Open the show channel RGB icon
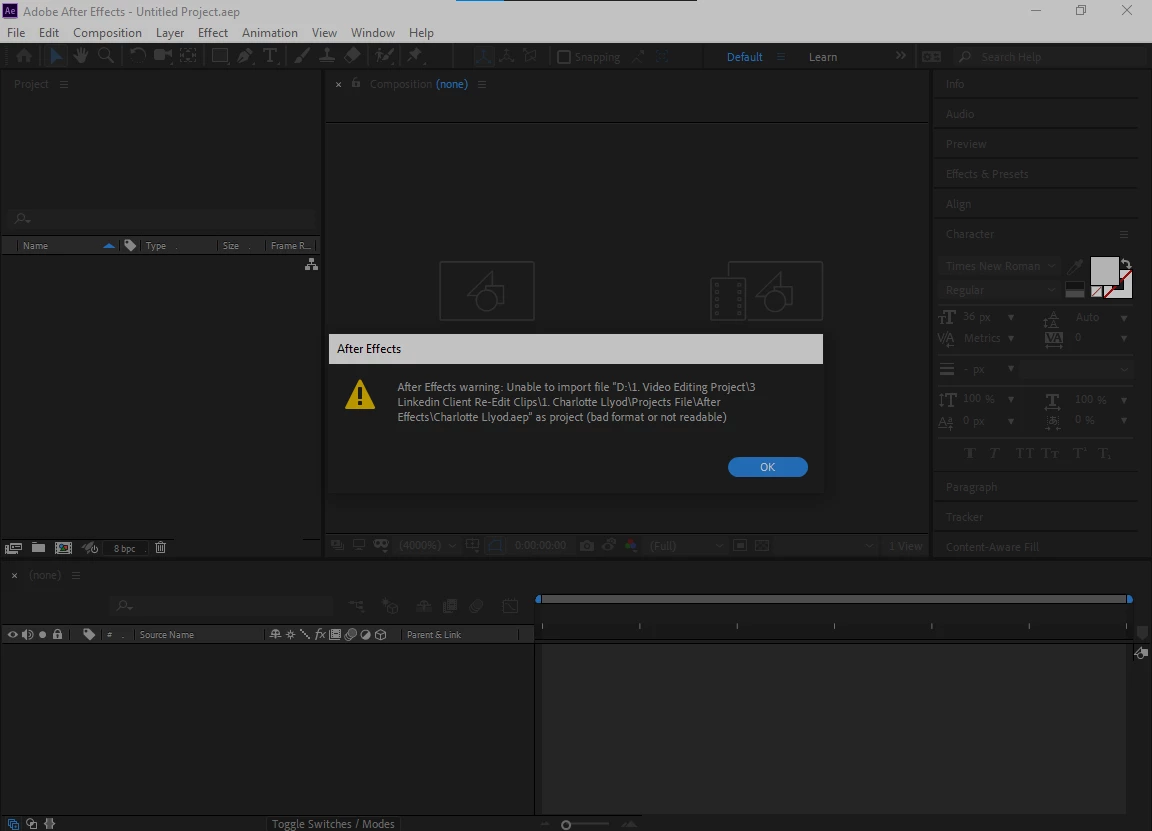 click(630, 545)
